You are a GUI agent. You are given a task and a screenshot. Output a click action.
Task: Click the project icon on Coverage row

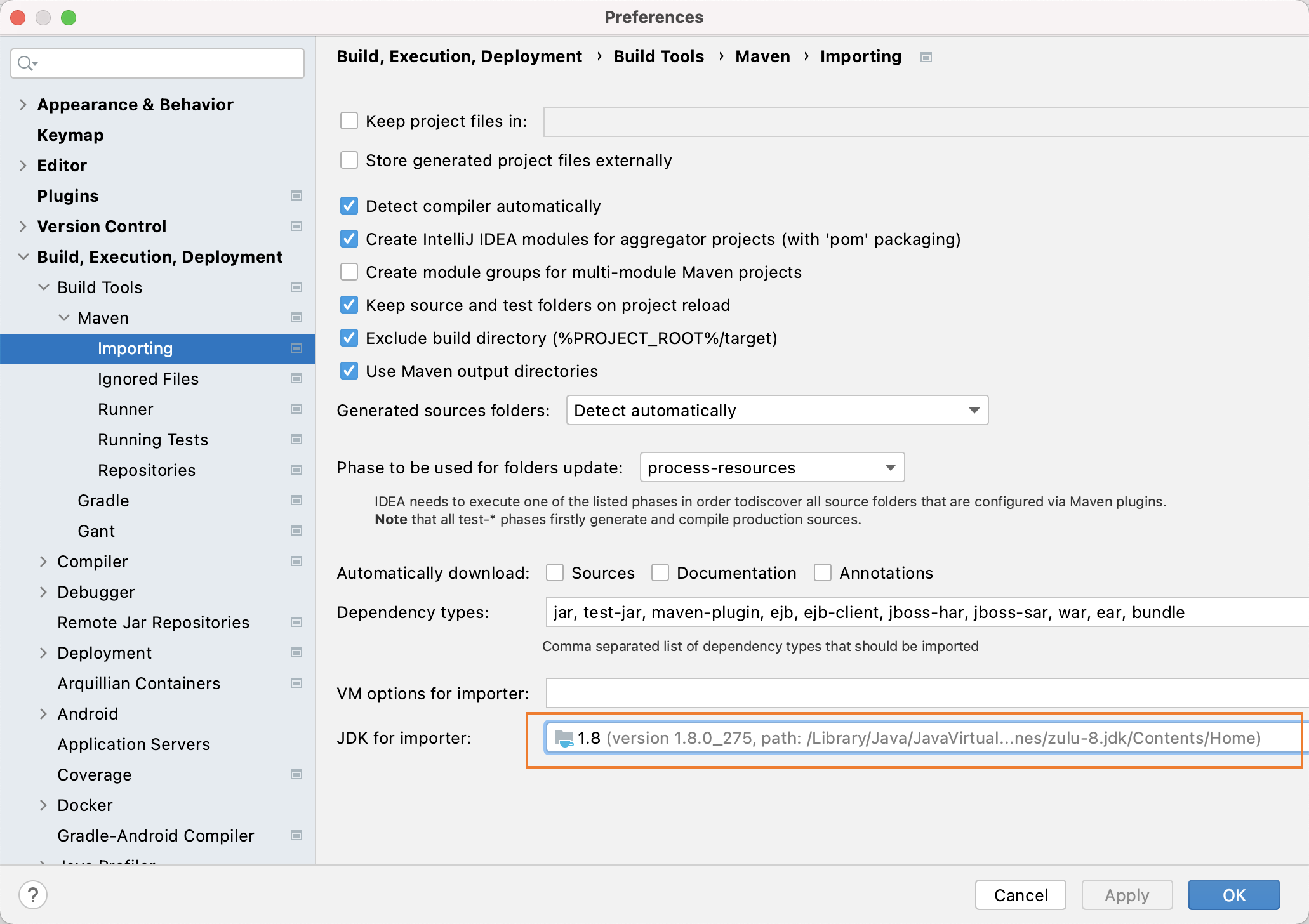click(x=296, y=774)
